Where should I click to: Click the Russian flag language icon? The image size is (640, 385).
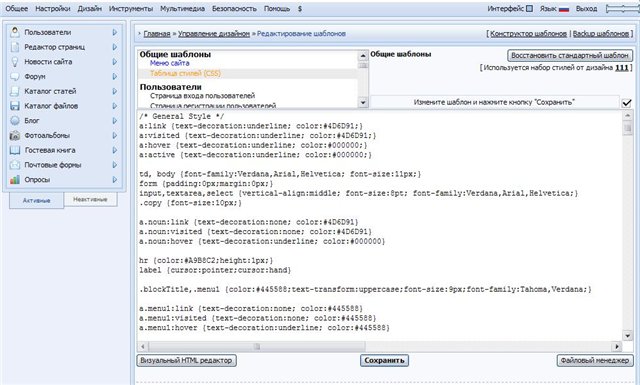tap(564, 9)
